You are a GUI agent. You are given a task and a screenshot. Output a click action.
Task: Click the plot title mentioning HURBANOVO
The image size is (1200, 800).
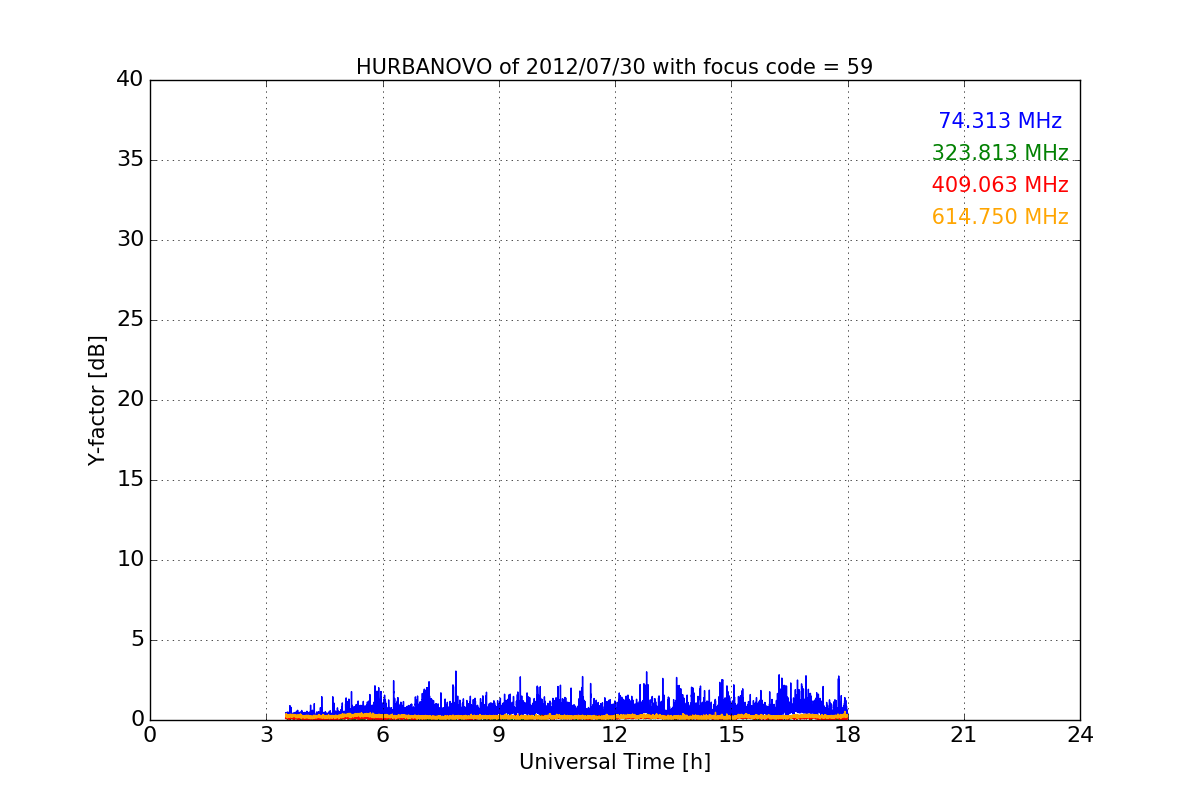614,67
